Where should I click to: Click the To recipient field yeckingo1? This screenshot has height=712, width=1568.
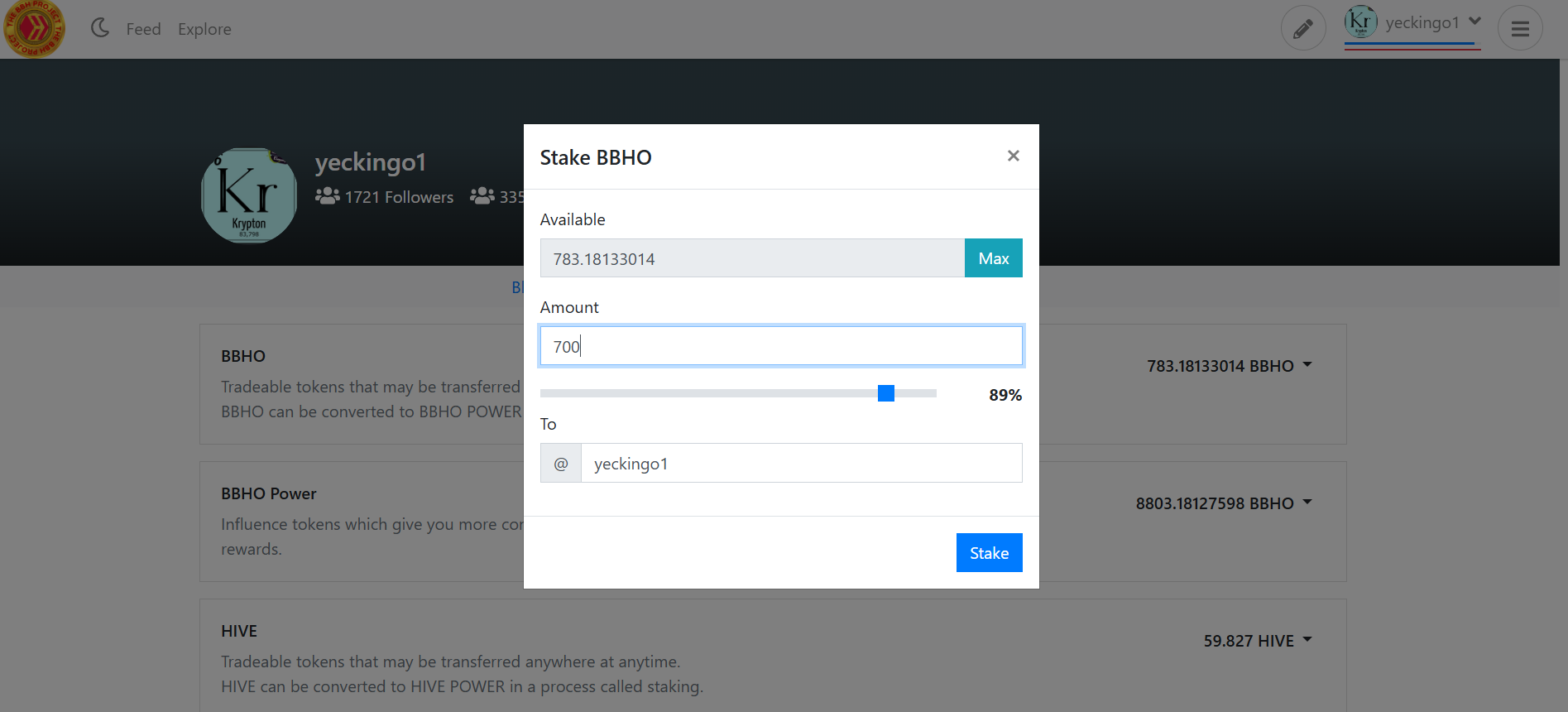801,463
